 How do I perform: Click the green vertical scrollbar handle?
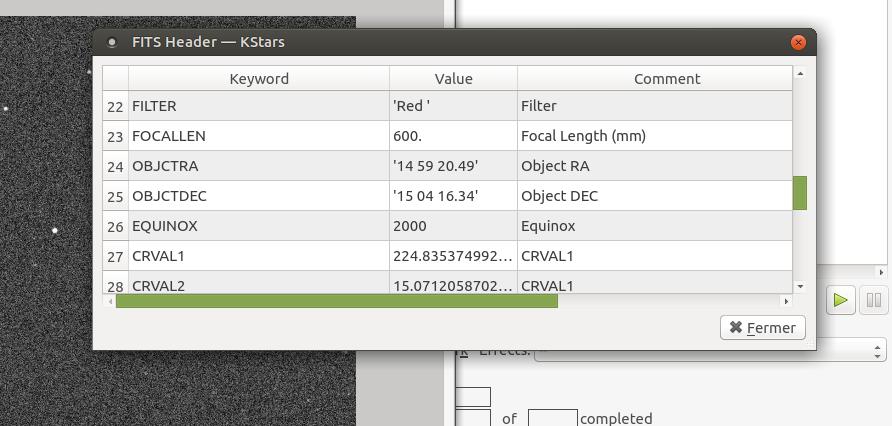pos(799,193)
